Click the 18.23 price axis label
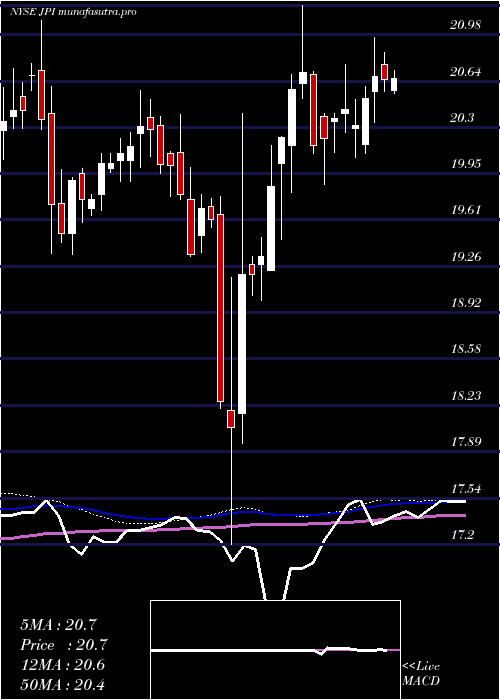 [x=465, y=395]
